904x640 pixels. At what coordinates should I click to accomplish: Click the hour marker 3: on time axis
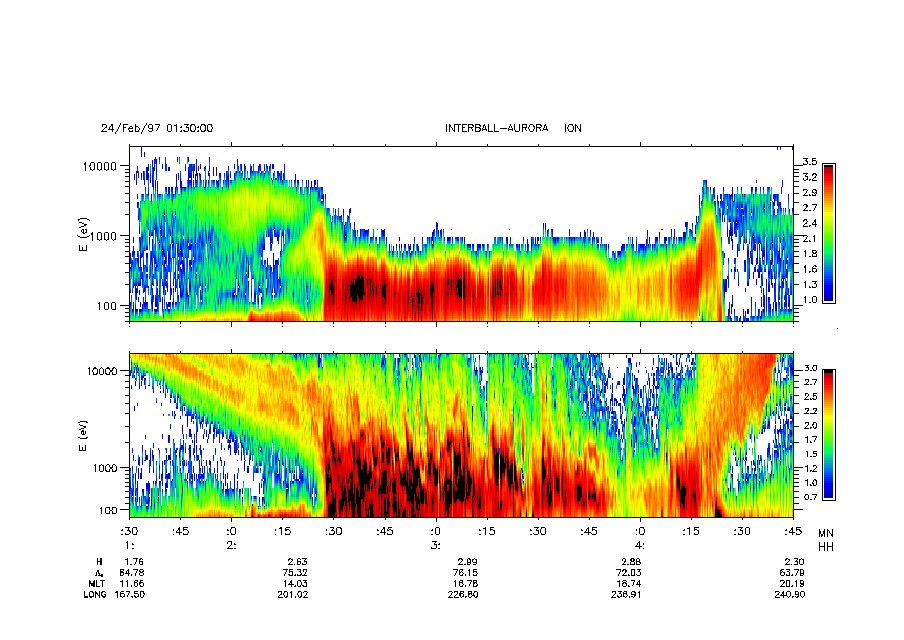pos(436,546)
